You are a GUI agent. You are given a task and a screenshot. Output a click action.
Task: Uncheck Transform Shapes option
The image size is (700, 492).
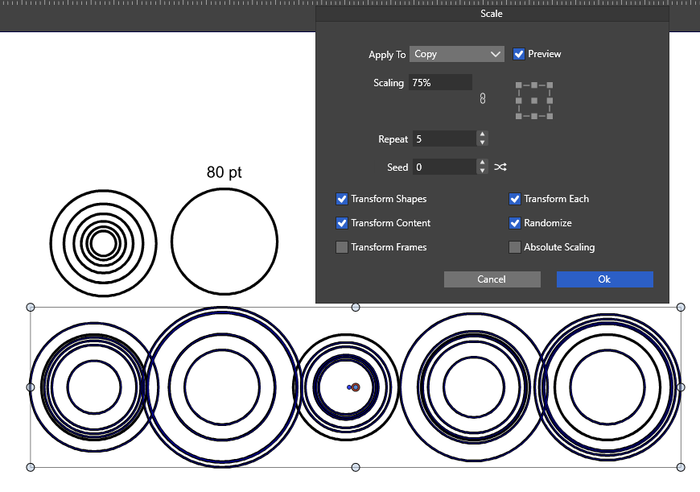tap(342, 199)
